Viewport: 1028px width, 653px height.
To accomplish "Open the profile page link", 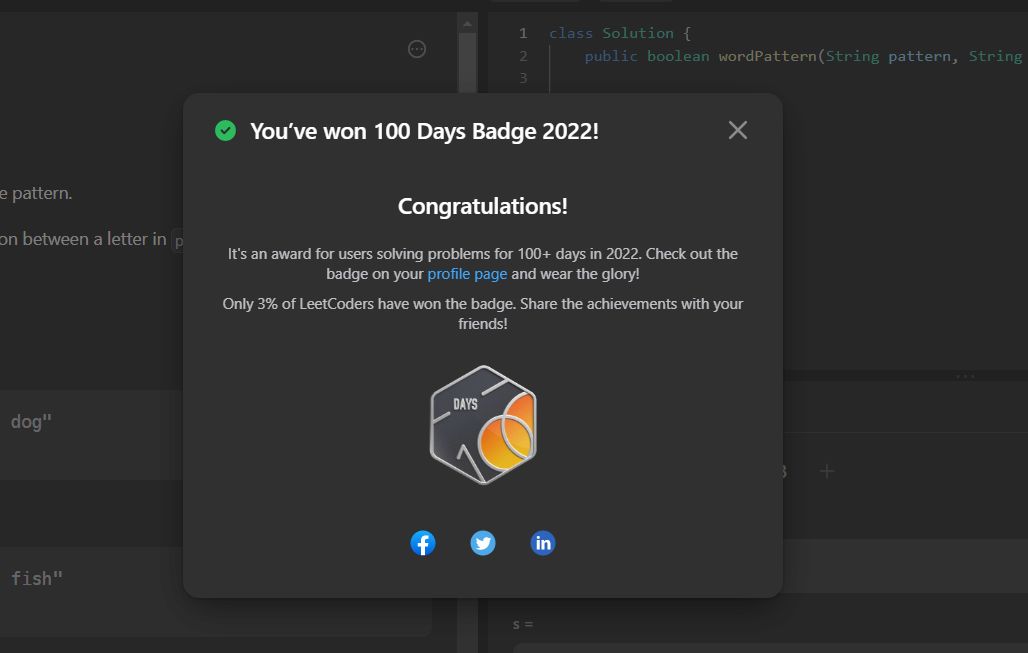I will pyautogui.click(x=467, y=274).
